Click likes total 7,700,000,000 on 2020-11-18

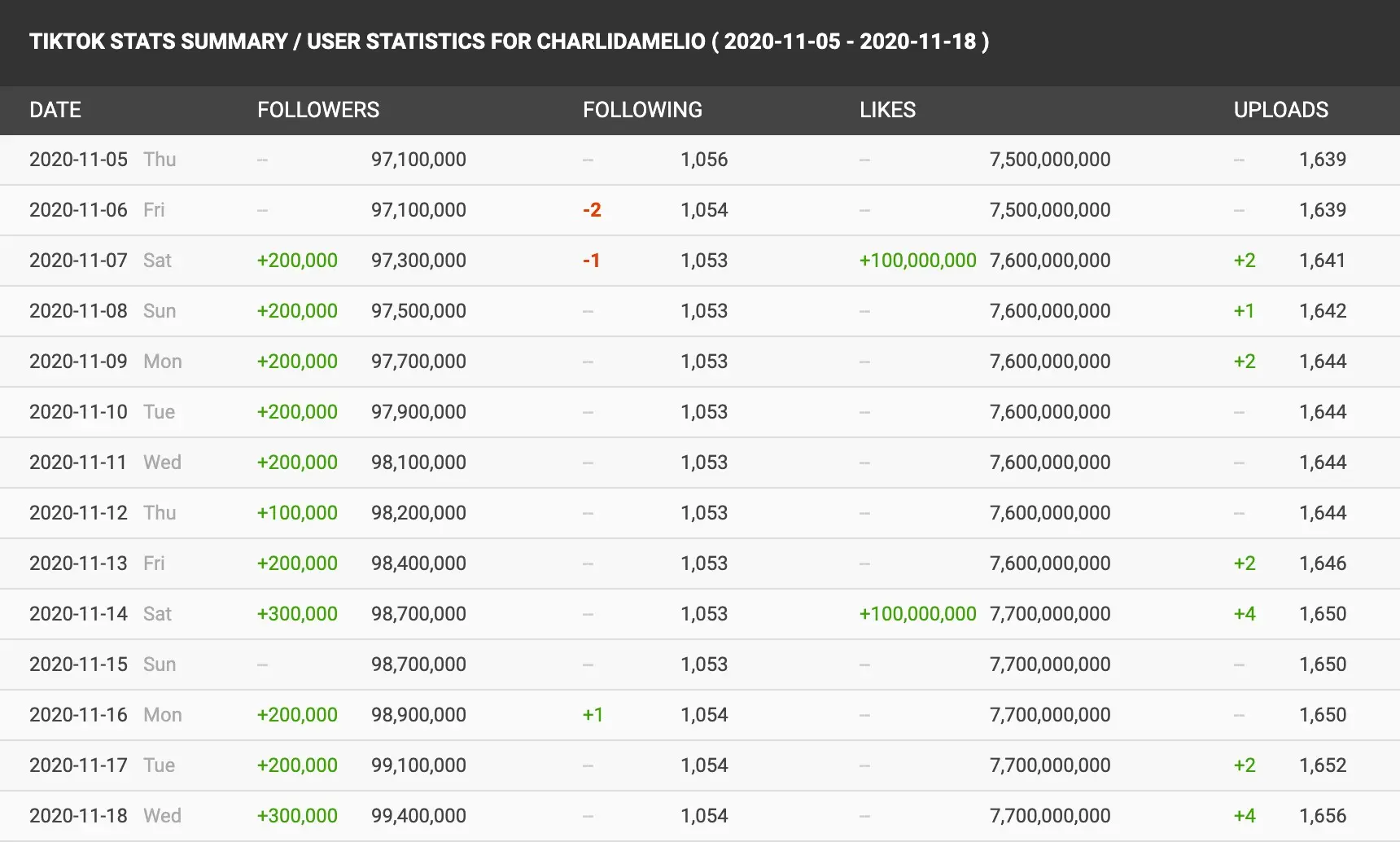[1050, 816]
